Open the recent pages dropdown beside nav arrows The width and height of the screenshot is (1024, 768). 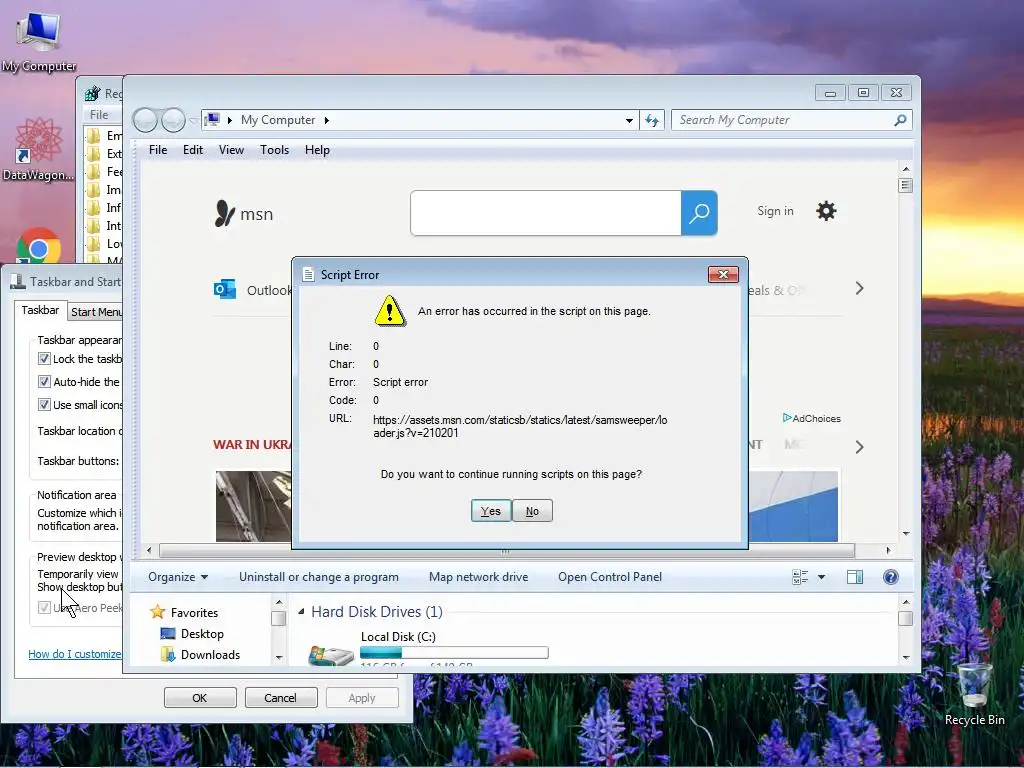point(193,120)
